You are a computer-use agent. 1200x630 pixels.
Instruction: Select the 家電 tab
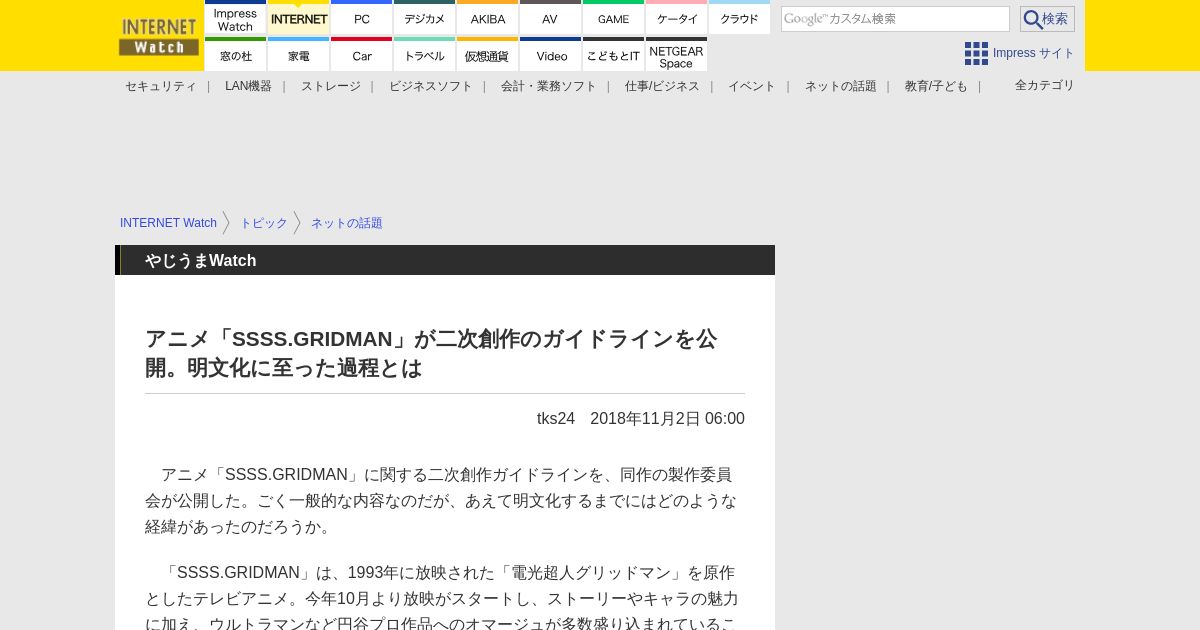click(x=299, y=55)
